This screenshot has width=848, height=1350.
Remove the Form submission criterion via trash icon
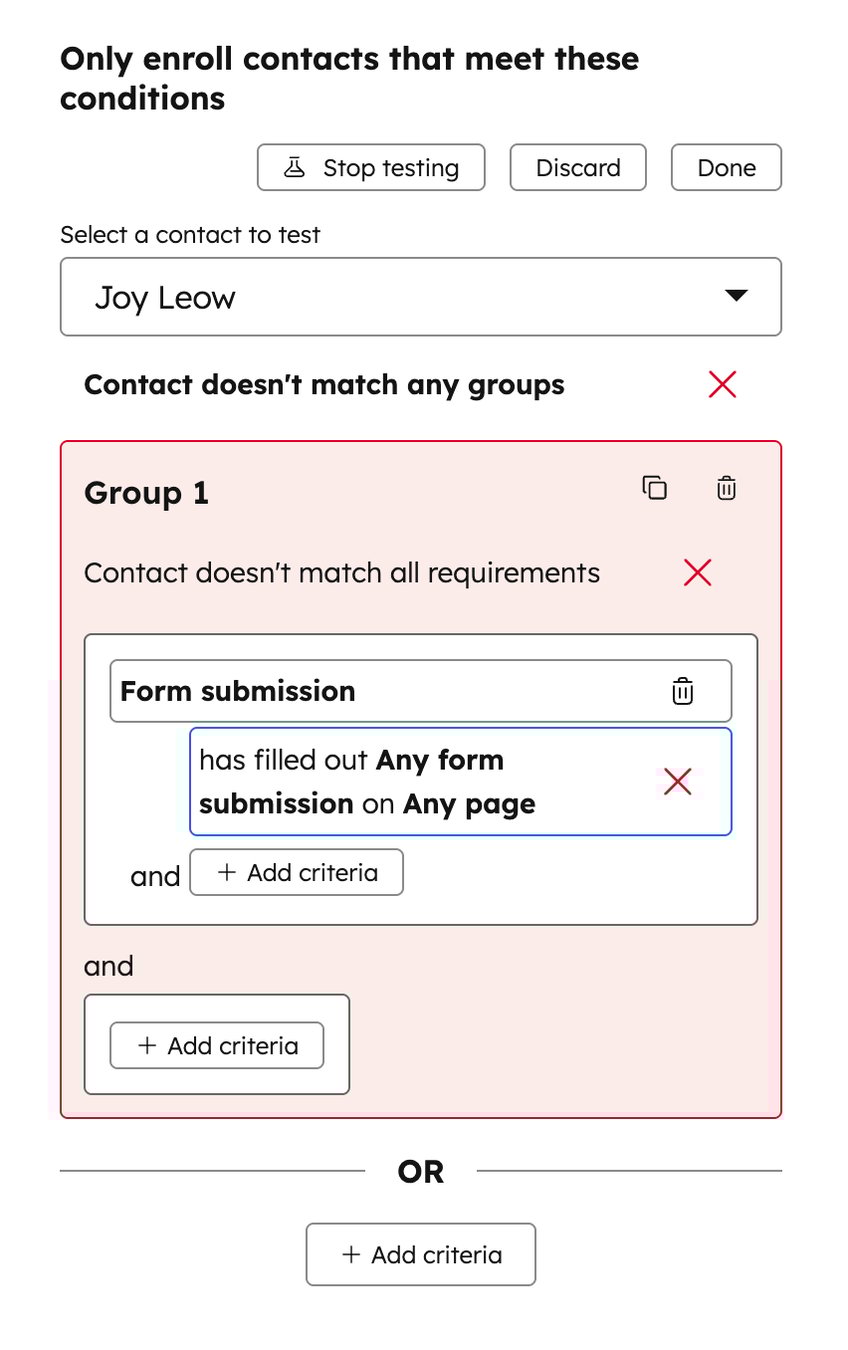point(683,690)
